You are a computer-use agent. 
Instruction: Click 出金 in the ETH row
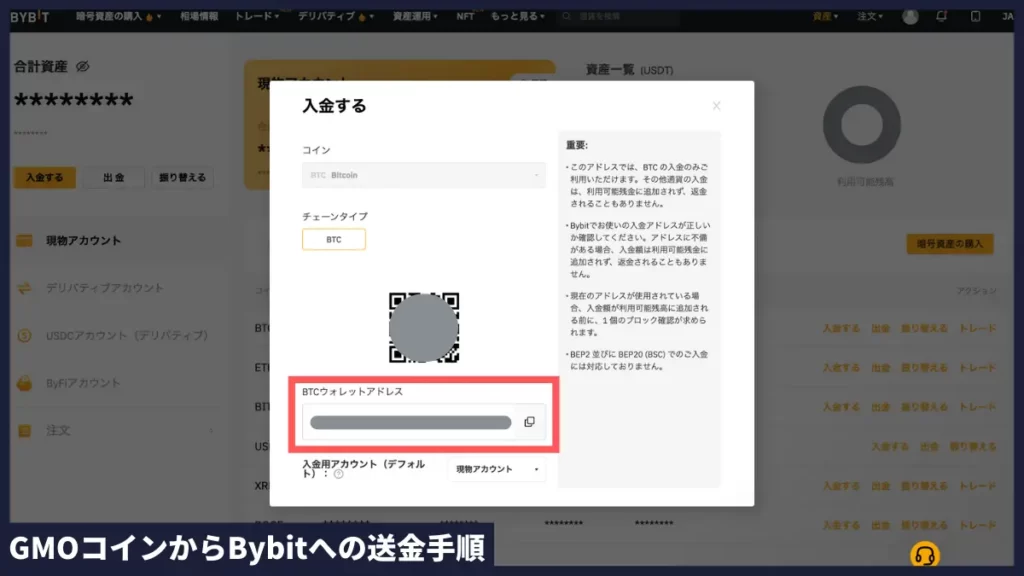click(880, 368)
